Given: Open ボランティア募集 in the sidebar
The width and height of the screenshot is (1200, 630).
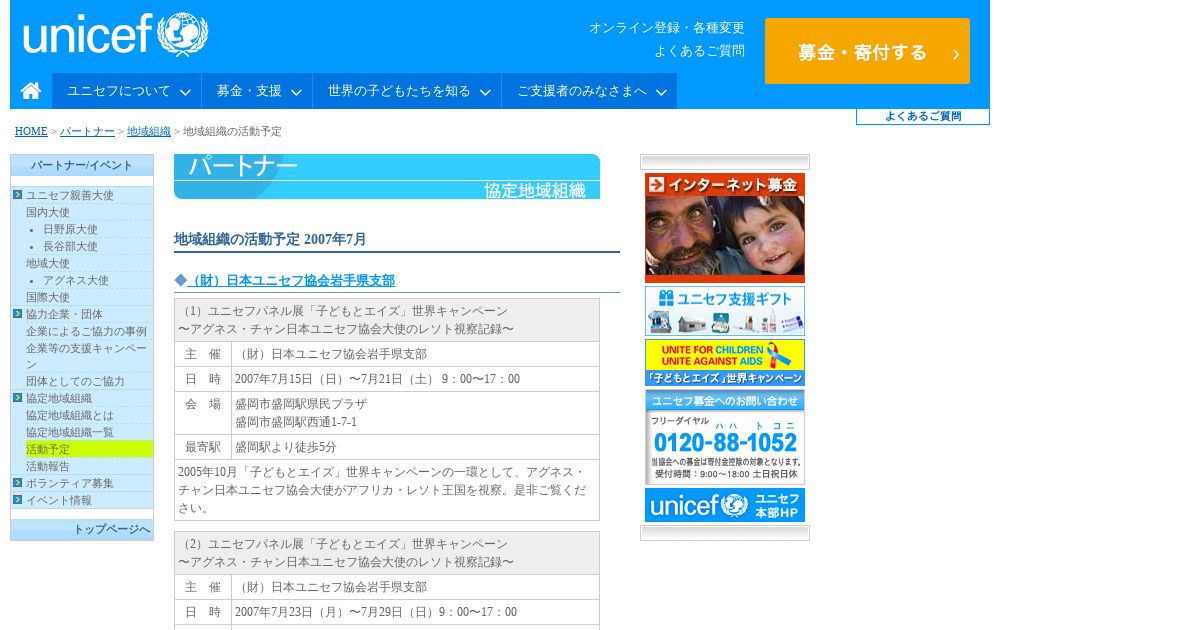Looking at the screenshot, I should coord(70,483).
